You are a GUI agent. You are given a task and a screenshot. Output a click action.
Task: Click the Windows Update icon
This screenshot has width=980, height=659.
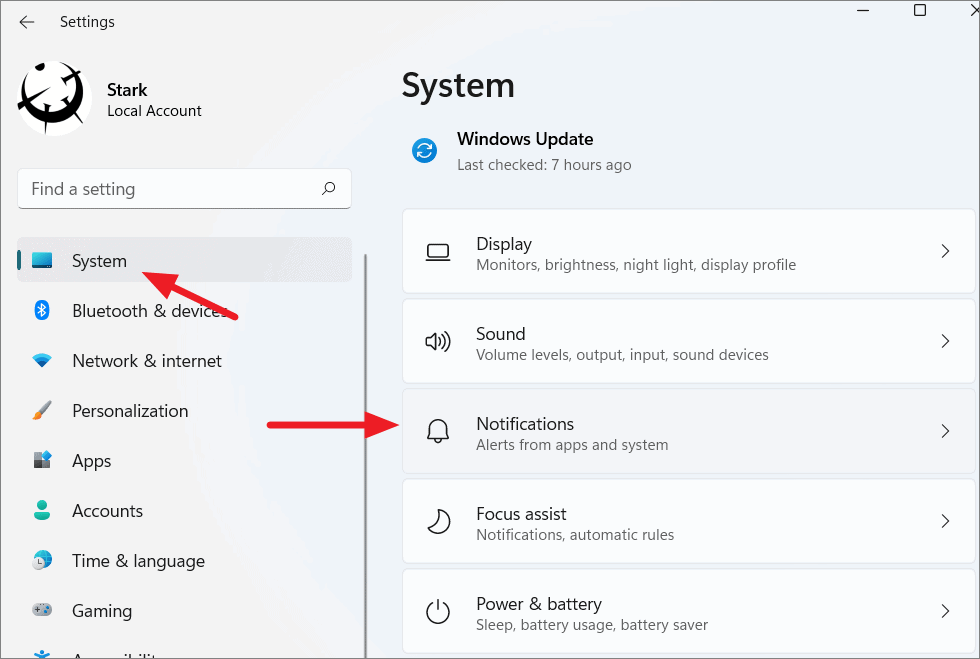point(424,150)
